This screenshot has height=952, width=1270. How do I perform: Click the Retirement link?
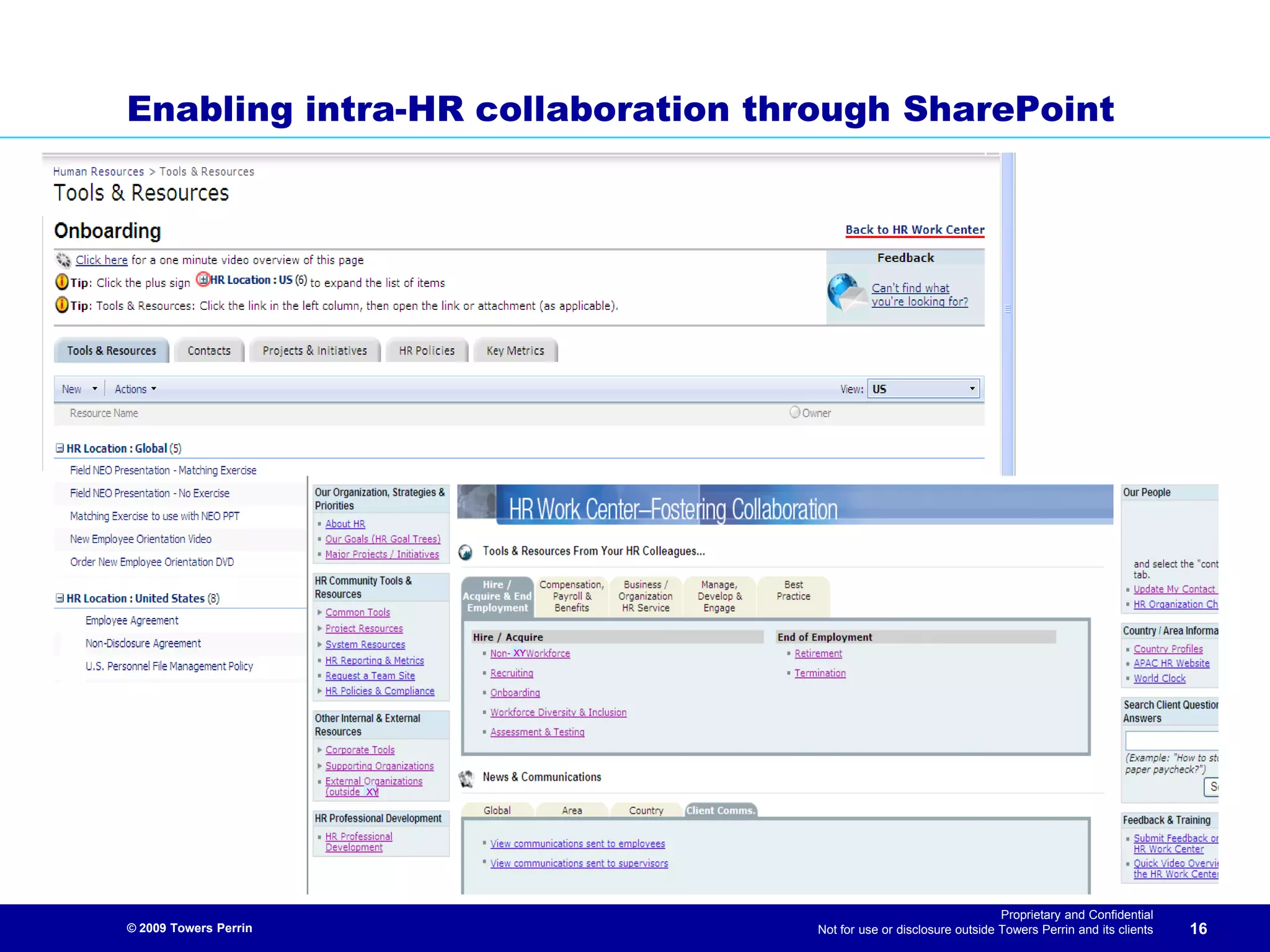click(818, 654)
